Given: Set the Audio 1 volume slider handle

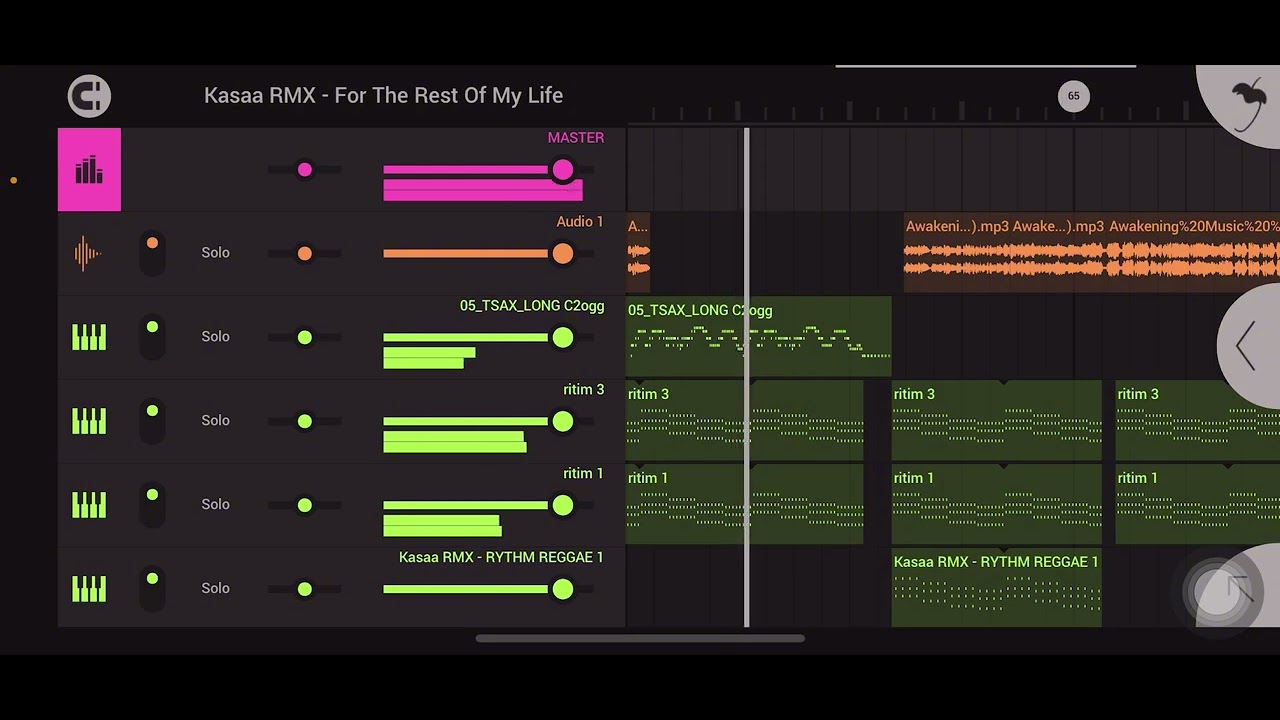Looking at the screenshot, I should coord(563,254).
